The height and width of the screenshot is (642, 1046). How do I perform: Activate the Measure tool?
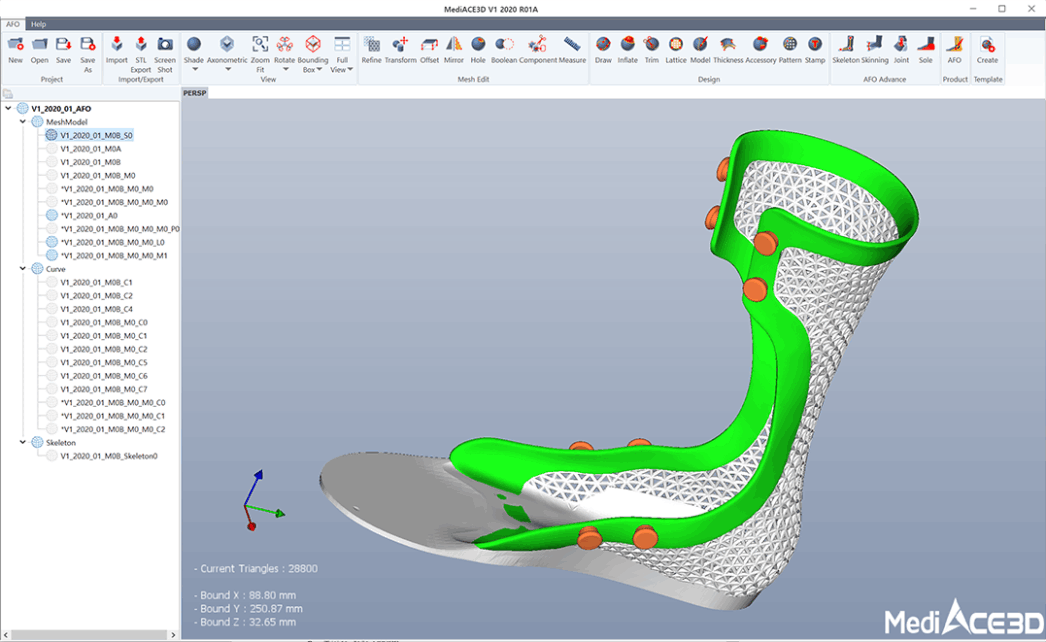pyautogui.click(x=572, y=45)
